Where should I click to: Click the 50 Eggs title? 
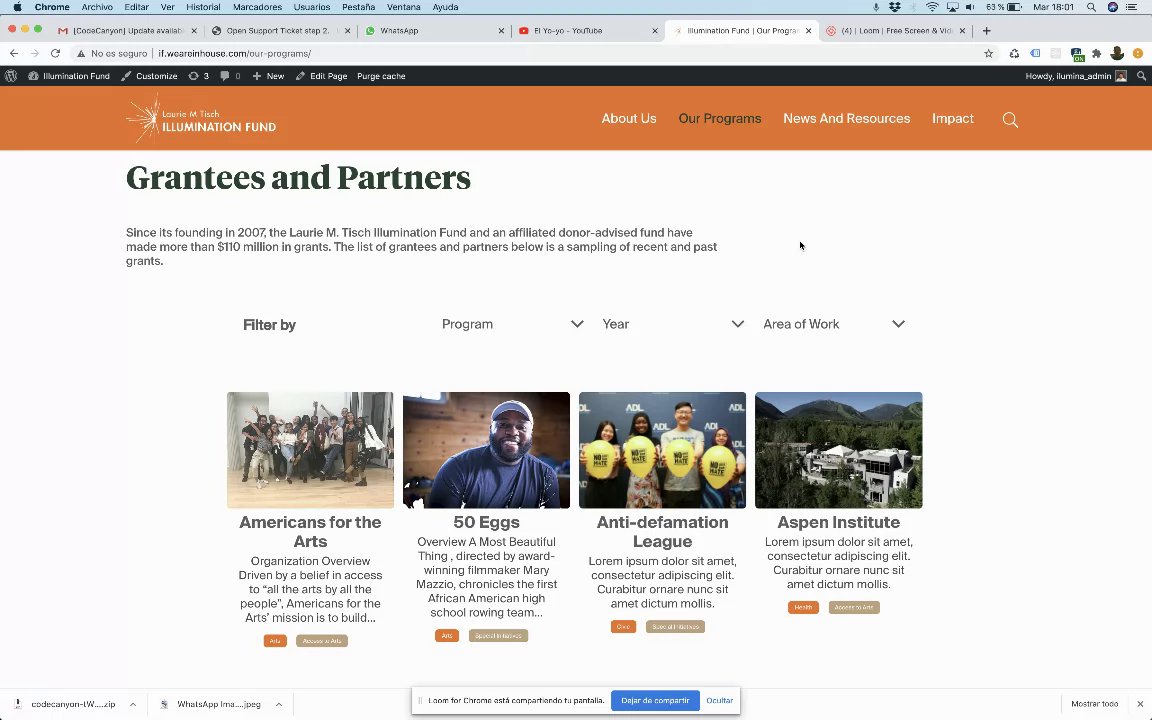[486, 522]
